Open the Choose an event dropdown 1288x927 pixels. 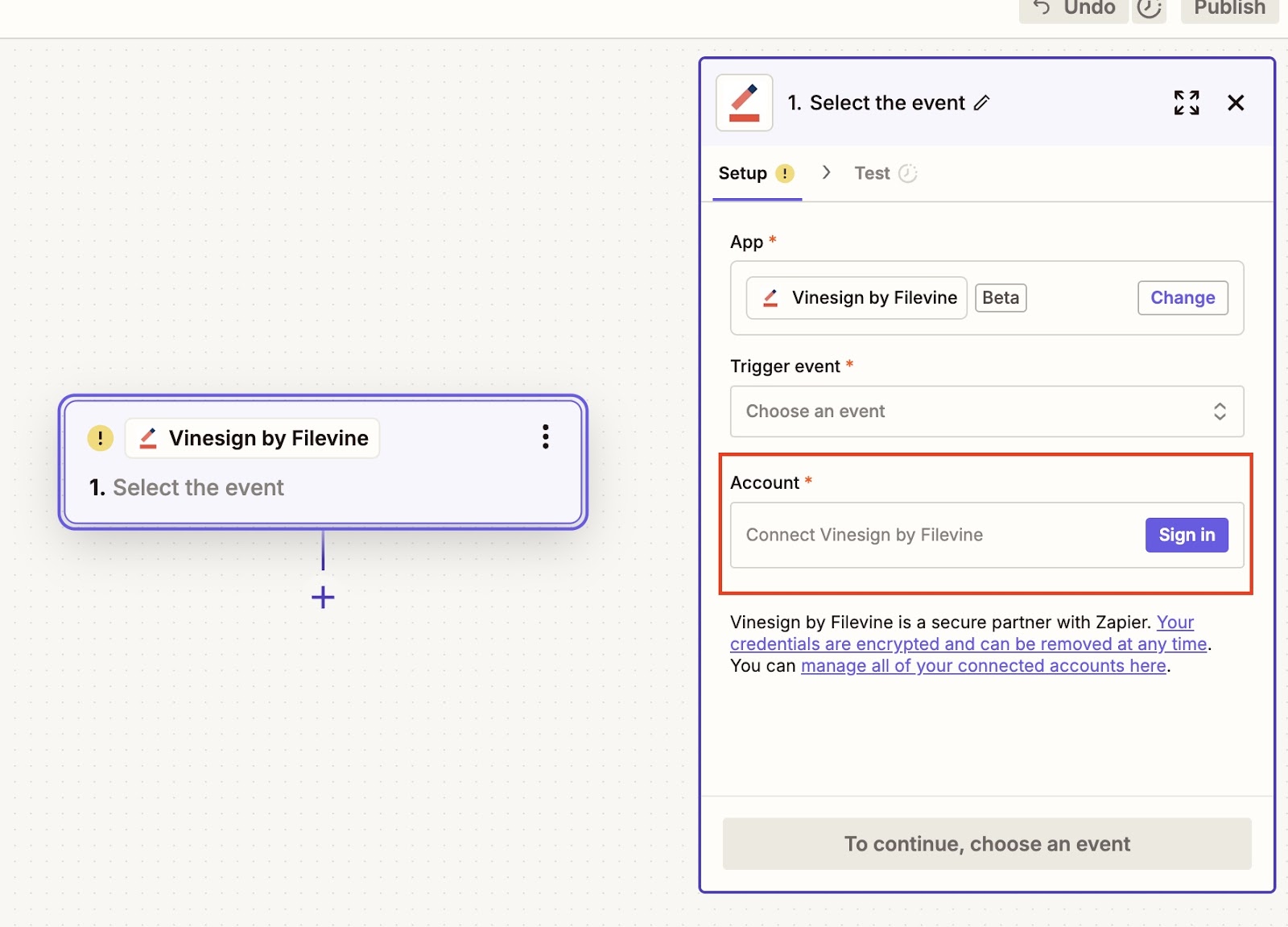pos(987,412)
